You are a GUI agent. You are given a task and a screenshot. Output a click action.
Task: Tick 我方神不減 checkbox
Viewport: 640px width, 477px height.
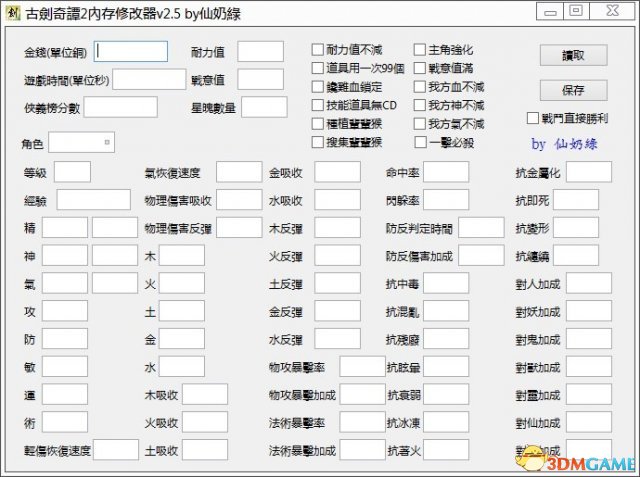pos(420,105)
